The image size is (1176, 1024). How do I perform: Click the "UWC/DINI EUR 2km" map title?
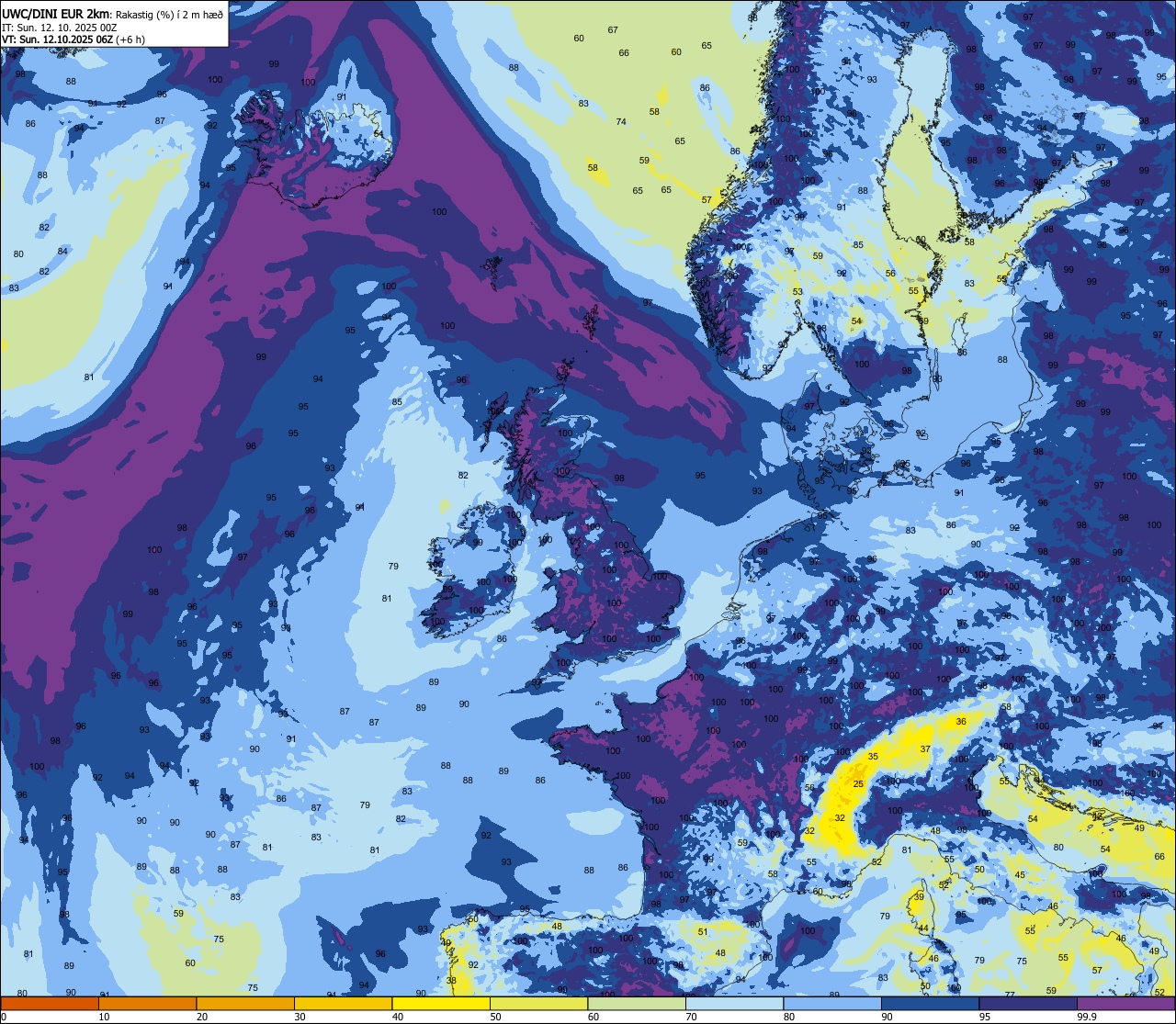click(x=56, y=12)
